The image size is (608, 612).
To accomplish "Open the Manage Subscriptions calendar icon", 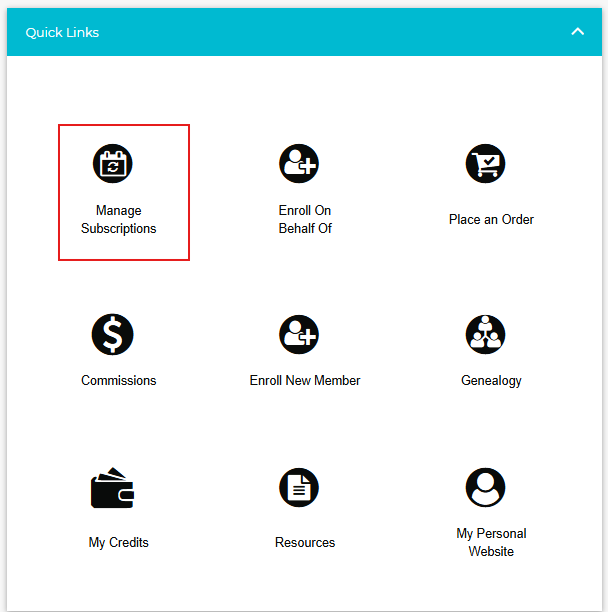I will coord(112,163).
